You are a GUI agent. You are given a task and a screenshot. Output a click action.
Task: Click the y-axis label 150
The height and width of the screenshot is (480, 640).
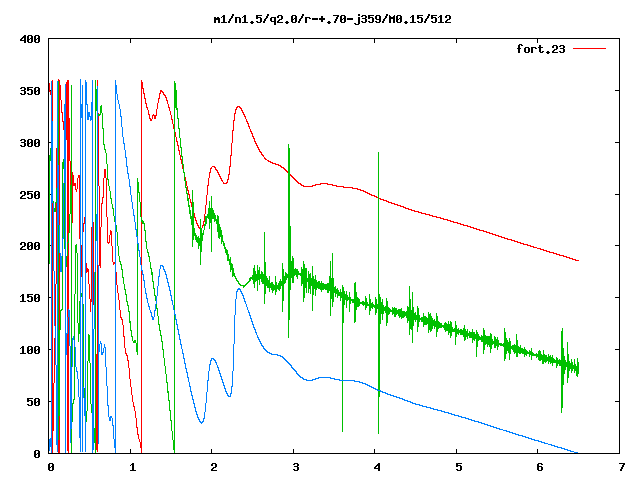tap(30, 298)
